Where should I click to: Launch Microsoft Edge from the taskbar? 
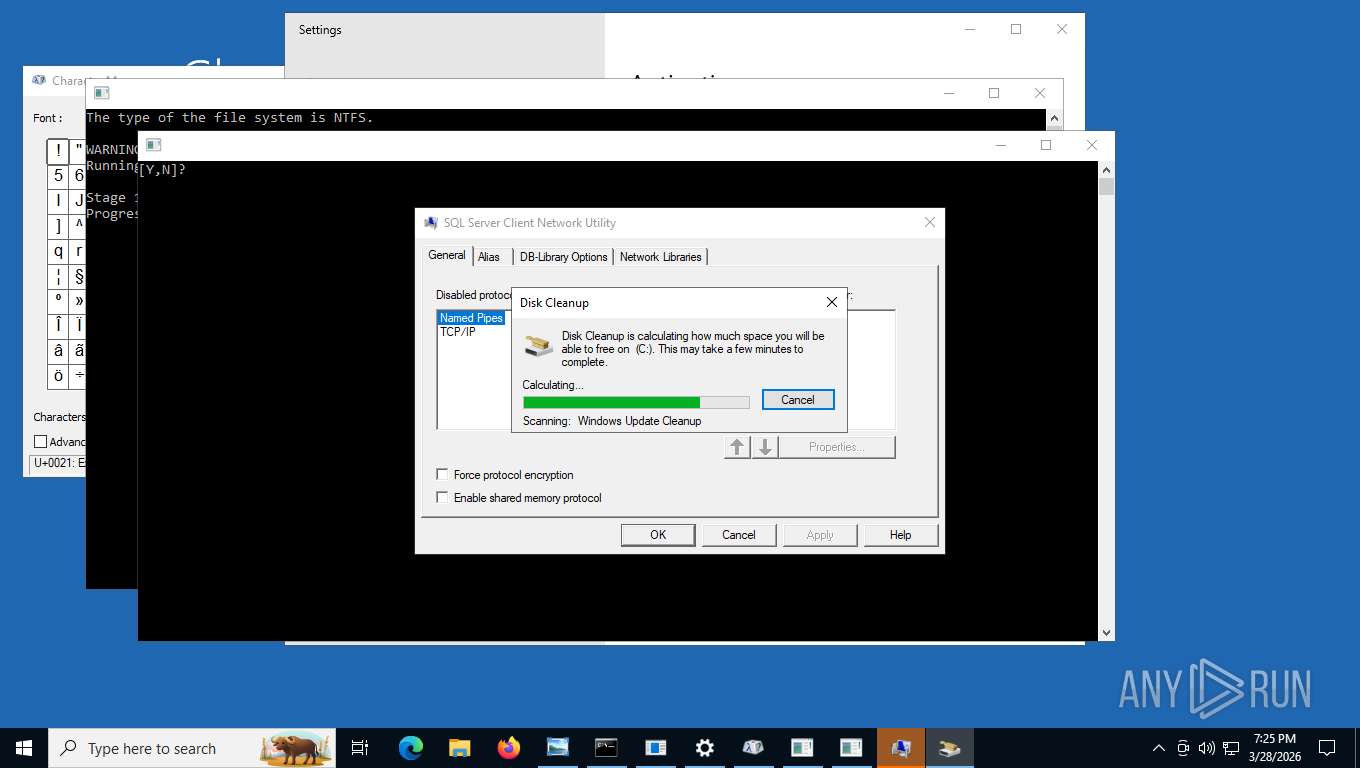pyautogui.click(x=410, y=748)
